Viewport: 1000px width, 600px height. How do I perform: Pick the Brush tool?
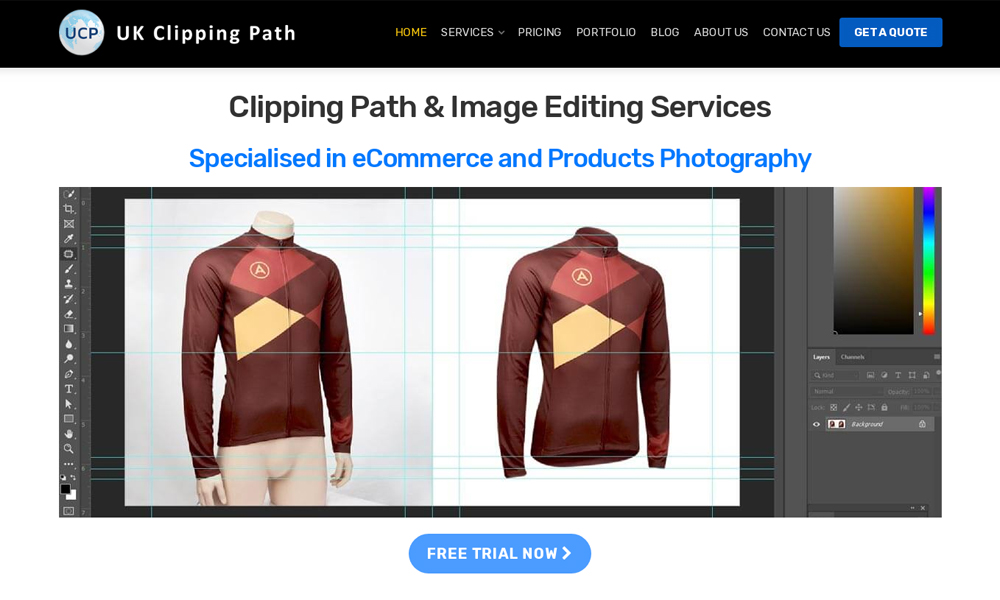click(69, 269)
